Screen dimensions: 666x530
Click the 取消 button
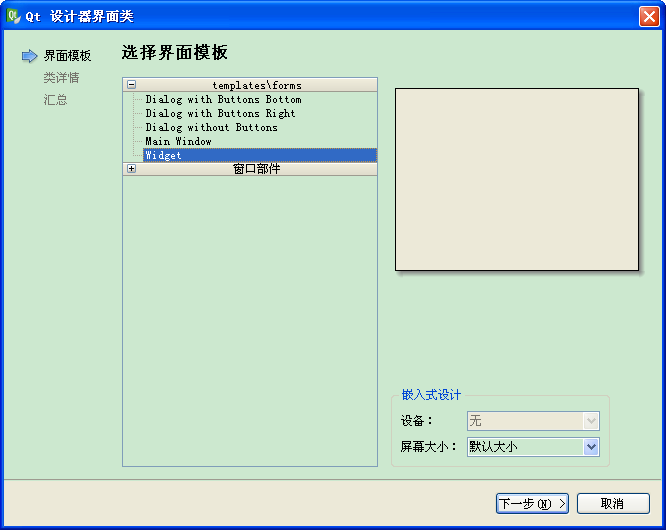[x=613, y=504]
